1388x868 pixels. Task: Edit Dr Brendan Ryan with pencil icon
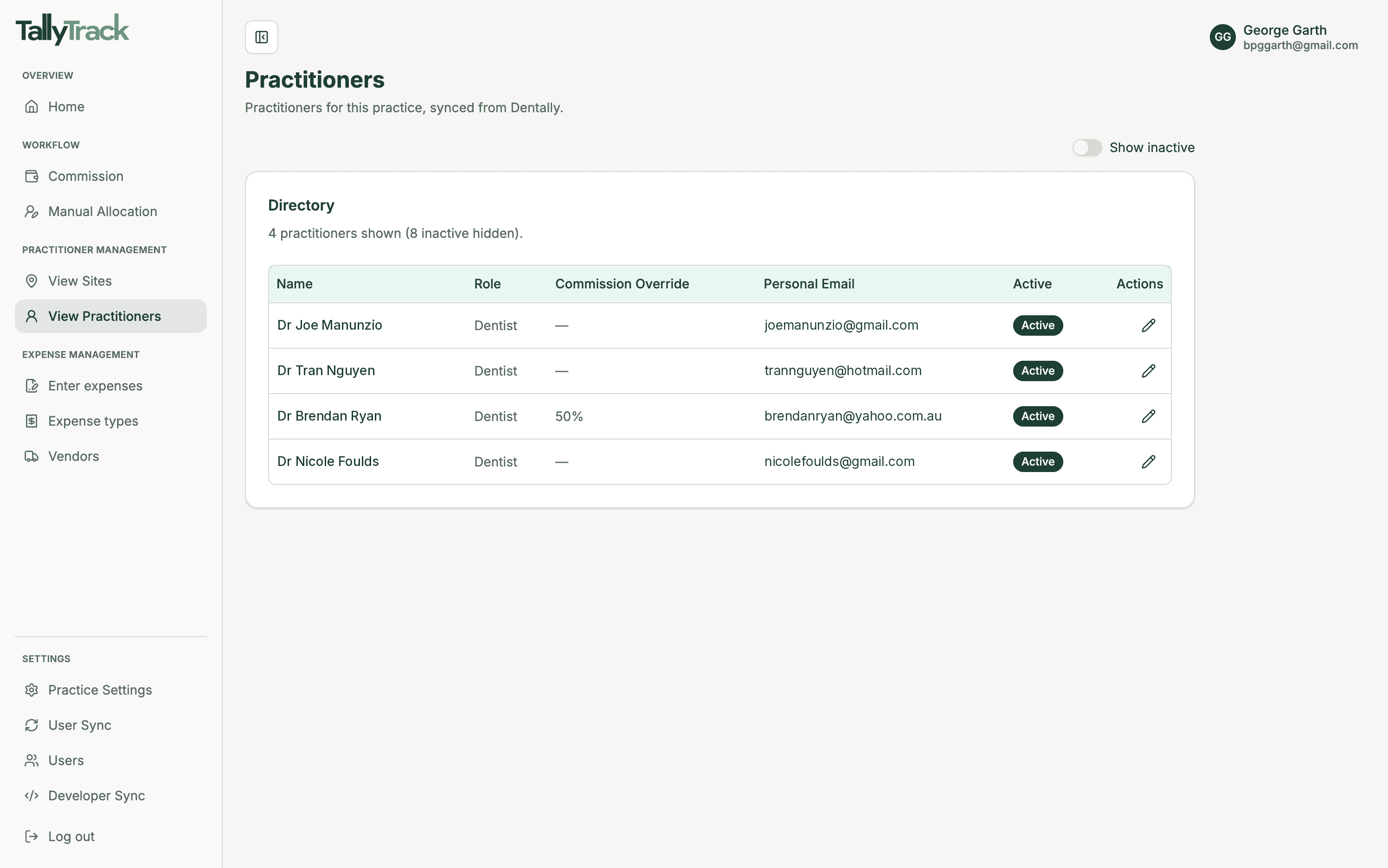click(1148, 416)
